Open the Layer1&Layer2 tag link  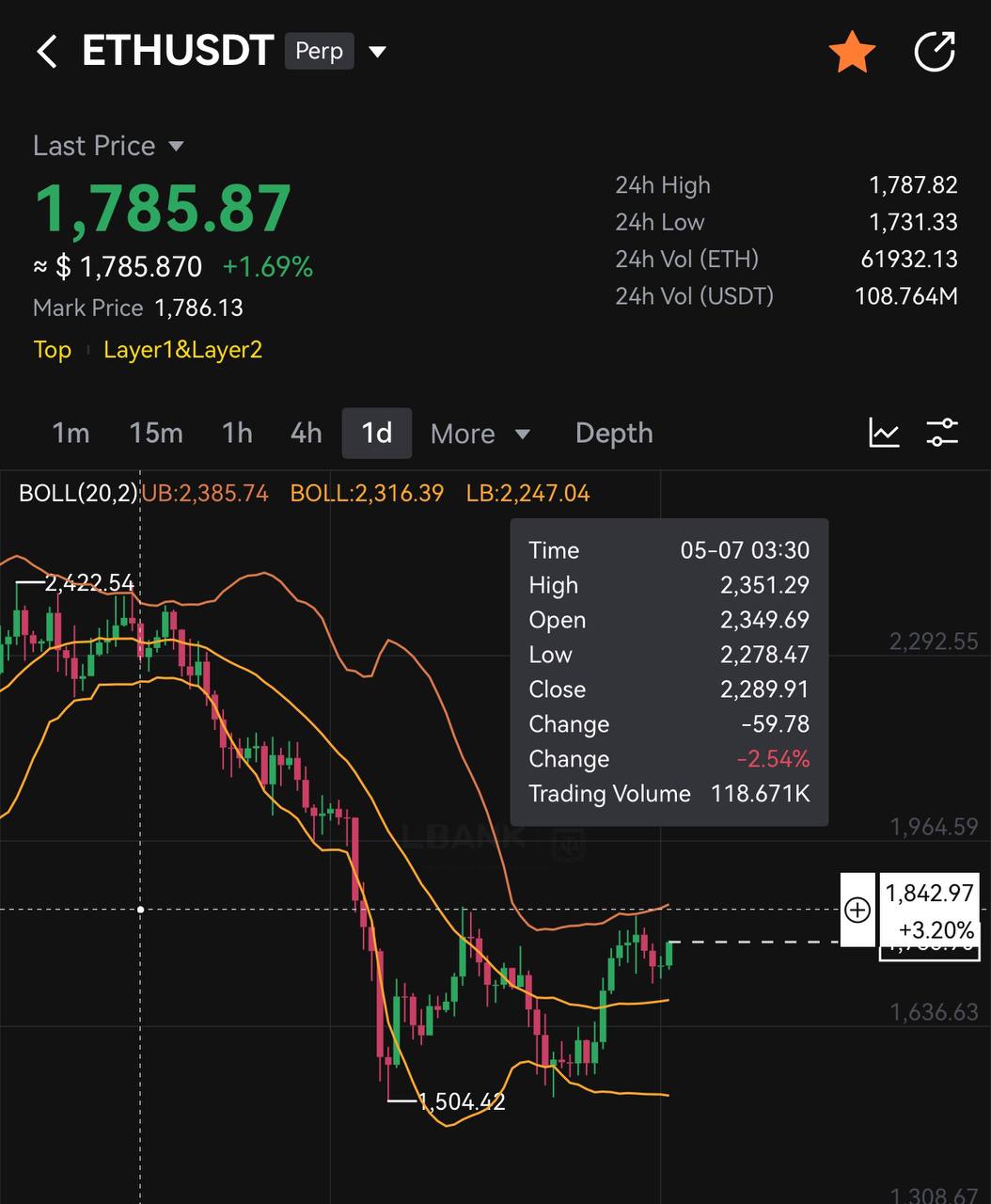coord(182,350)
